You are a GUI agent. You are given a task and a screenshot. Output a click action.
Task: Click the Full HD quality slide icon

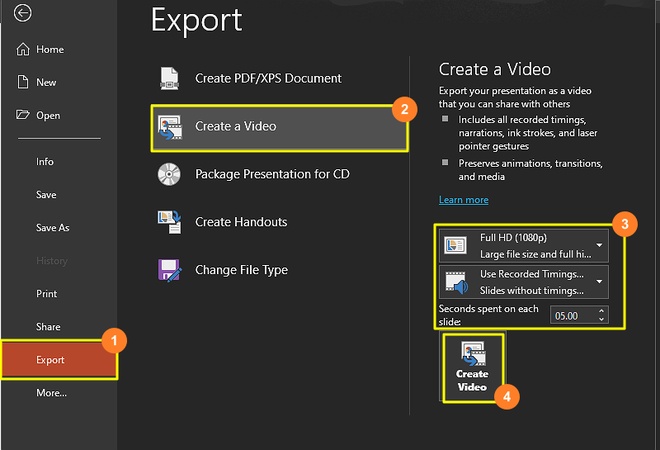coord(455,245)
